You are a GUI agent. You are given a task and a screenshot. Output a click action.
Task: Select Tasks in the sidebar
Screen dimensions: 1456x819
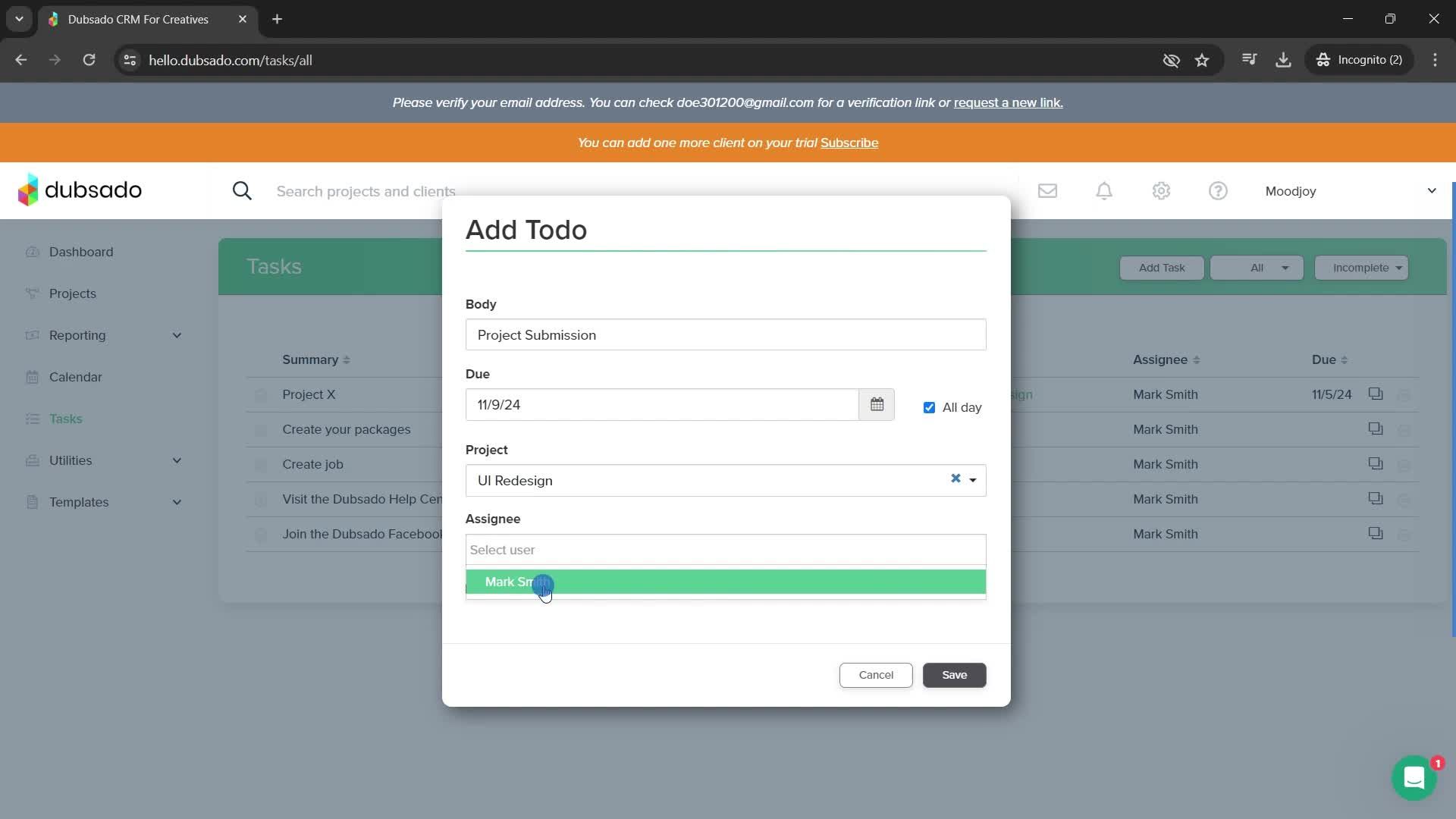coord(66,419)
